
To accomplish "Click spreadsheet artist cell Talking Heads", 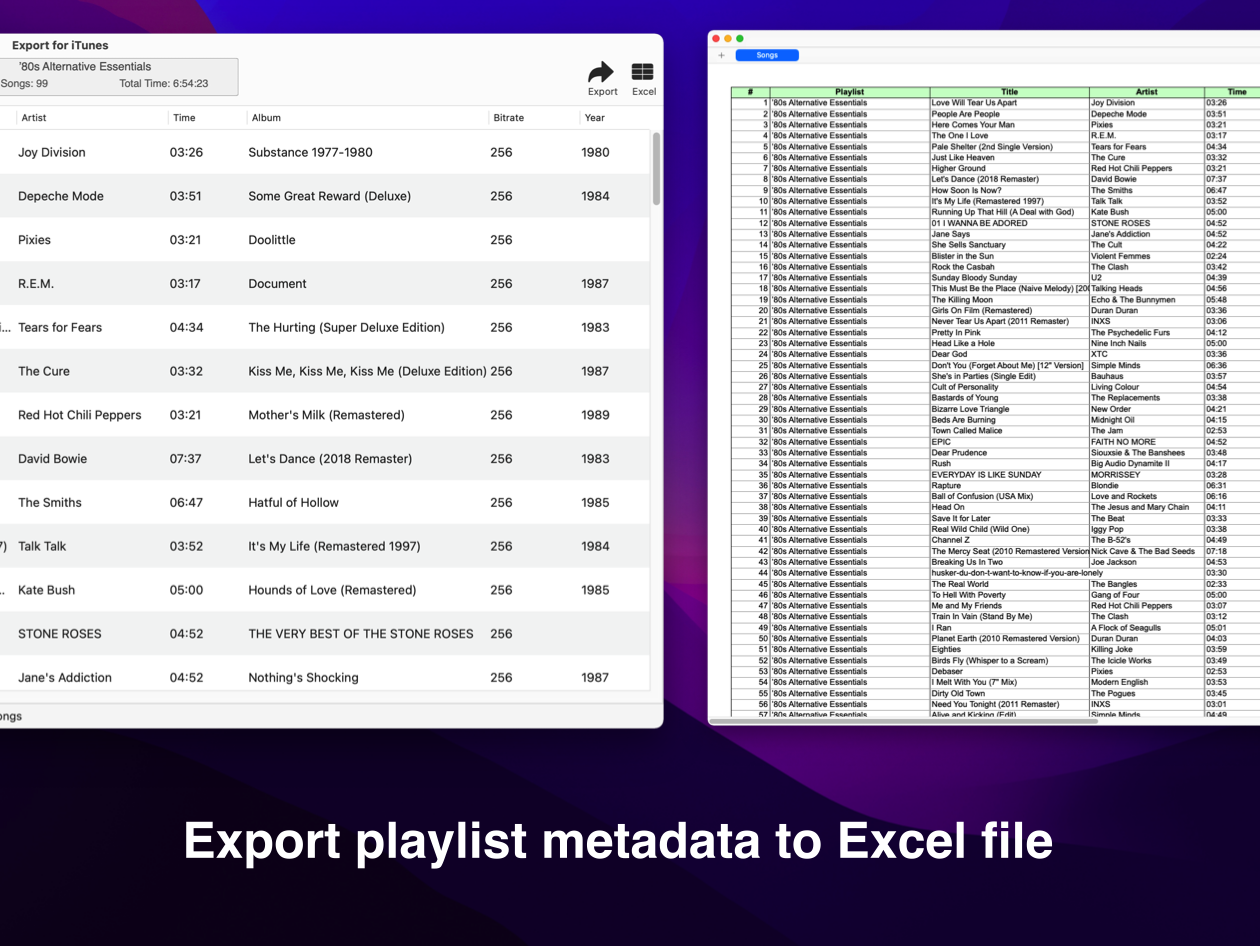I will (x=1147, y=289).
